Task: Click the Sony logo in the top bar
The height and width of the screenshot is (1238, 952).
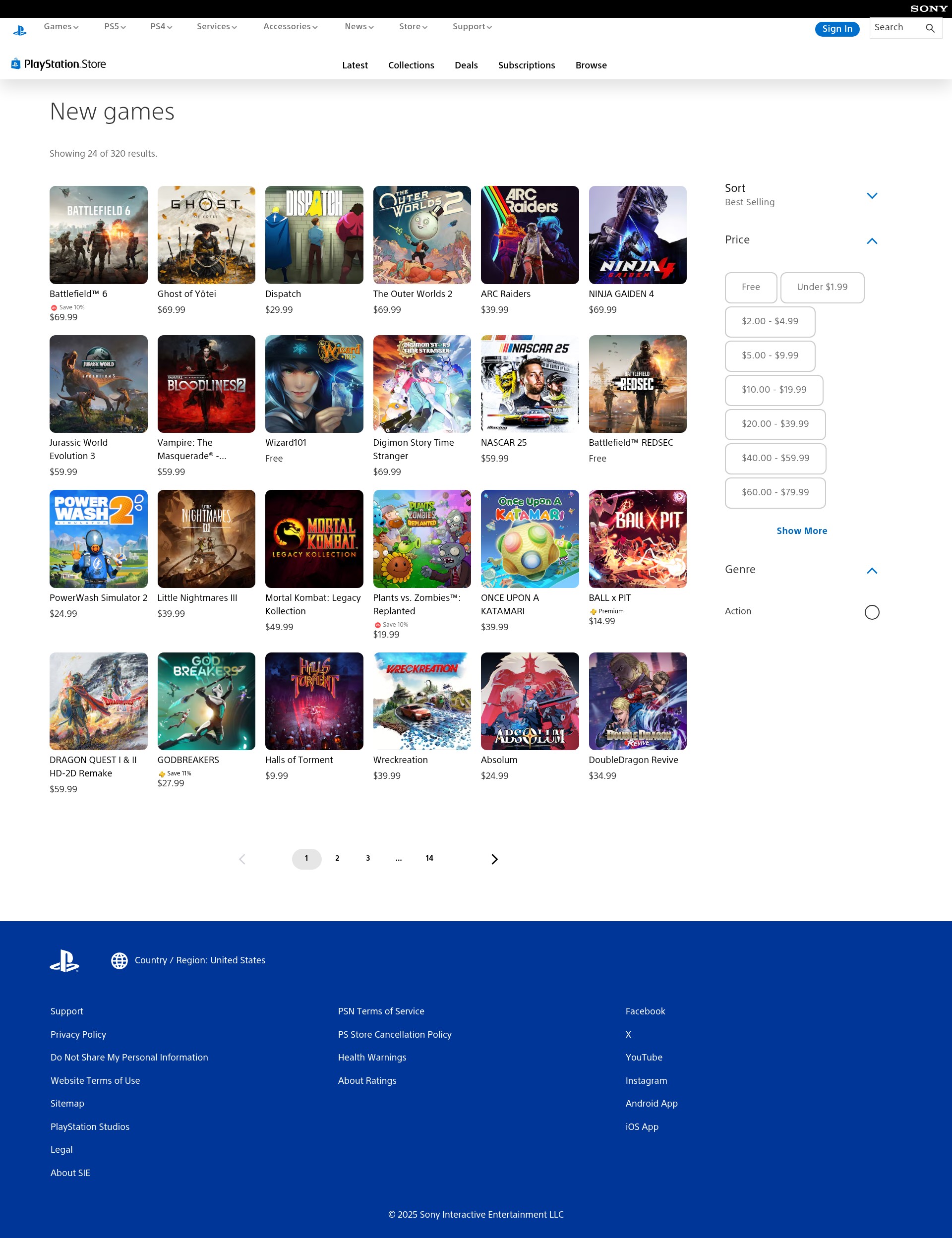Action: pyautogui.click(x=928, y=8)
